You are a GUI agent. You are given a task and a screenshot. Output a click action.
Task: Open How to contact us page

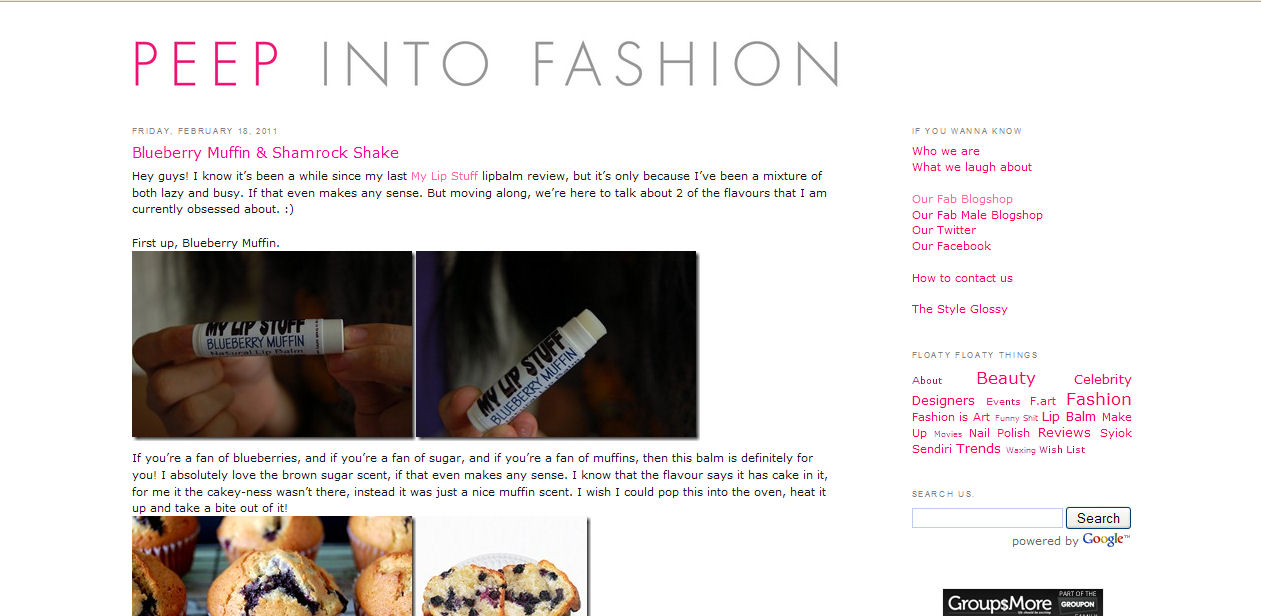(x=962, y=278)
